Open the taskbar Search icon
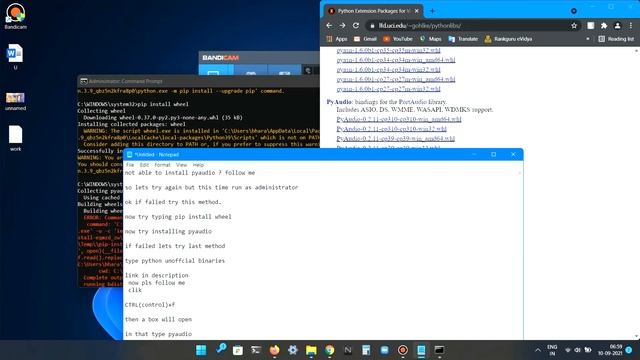This screenshot has width=640, height=360. [221, 350]
